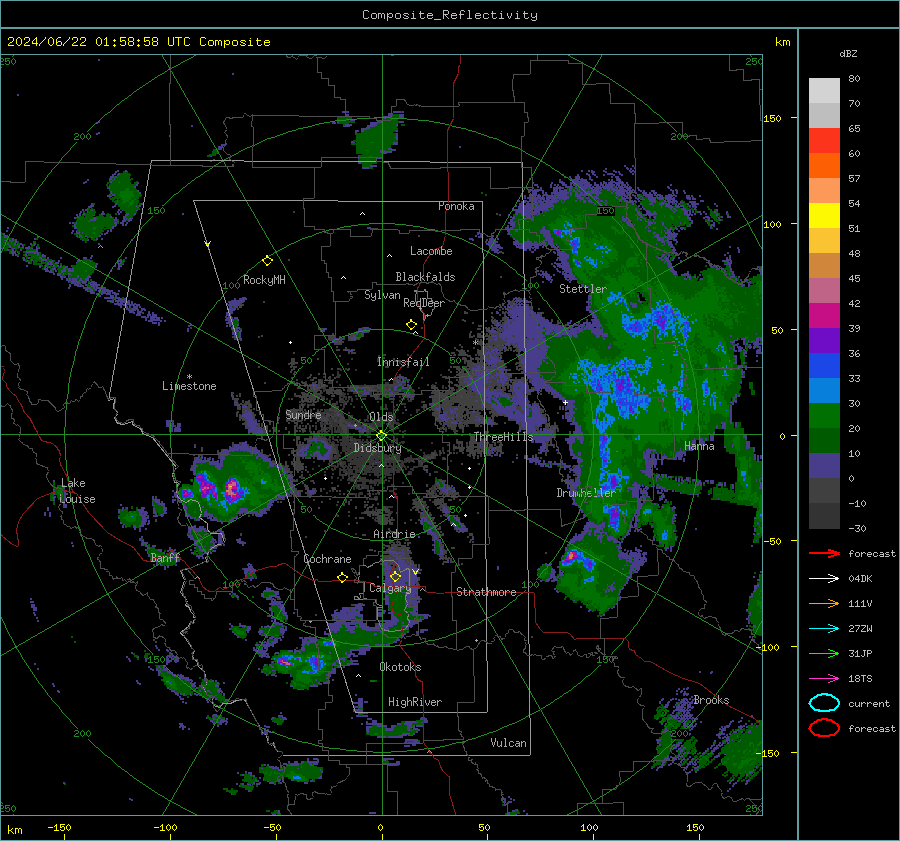Click the green 30 dBZ color swatch

click(x=824, y=416)
